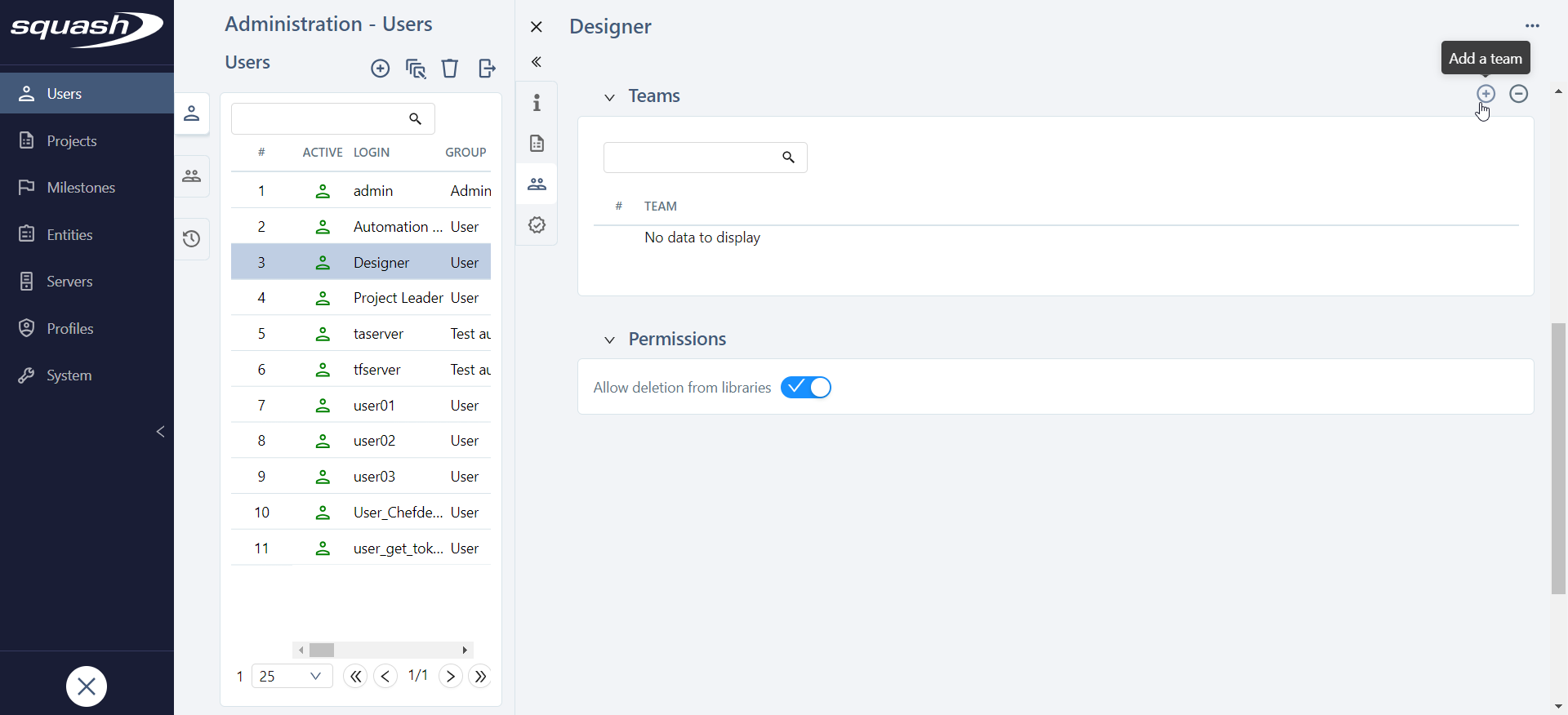Collapse the Teams section

[609, 97]
